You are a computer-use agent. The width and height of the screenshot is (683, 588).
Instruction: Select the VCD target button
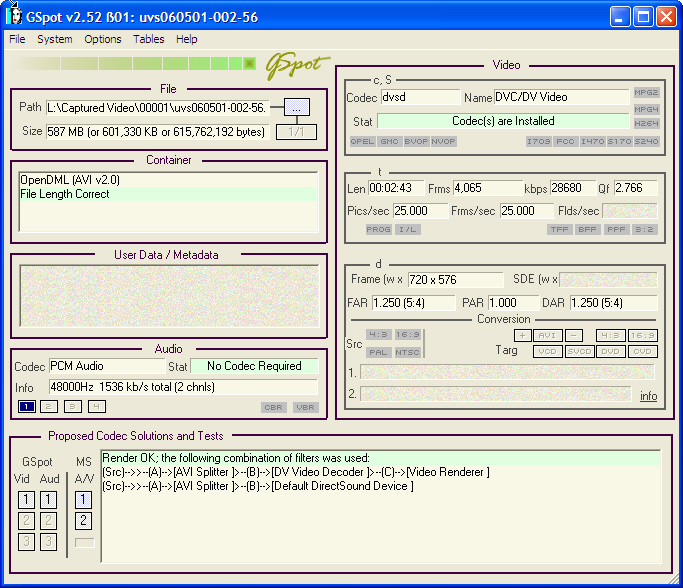tap(548, 351)
